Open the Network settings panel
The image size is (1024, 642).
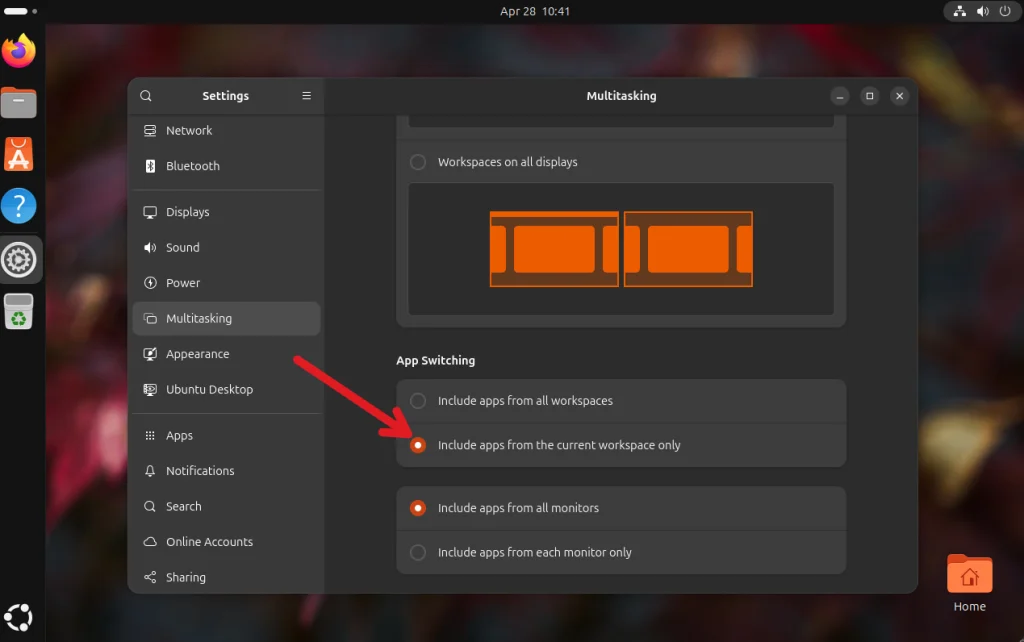[x=227, y=131]
